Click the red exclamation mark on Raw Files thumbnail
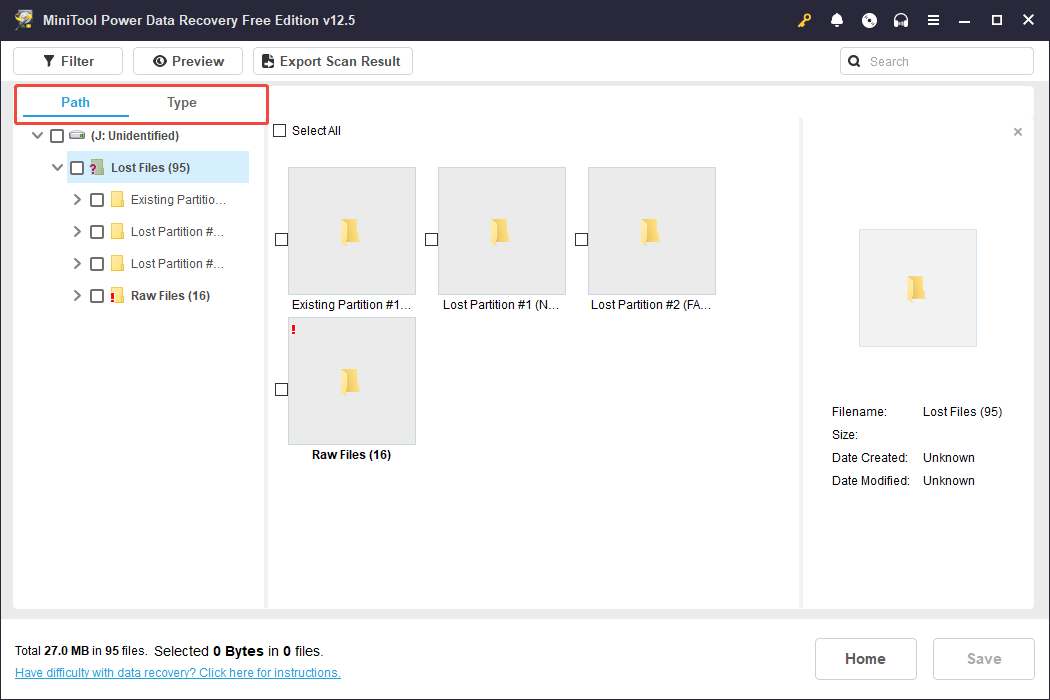The image size is (1050, 700). 293,329
